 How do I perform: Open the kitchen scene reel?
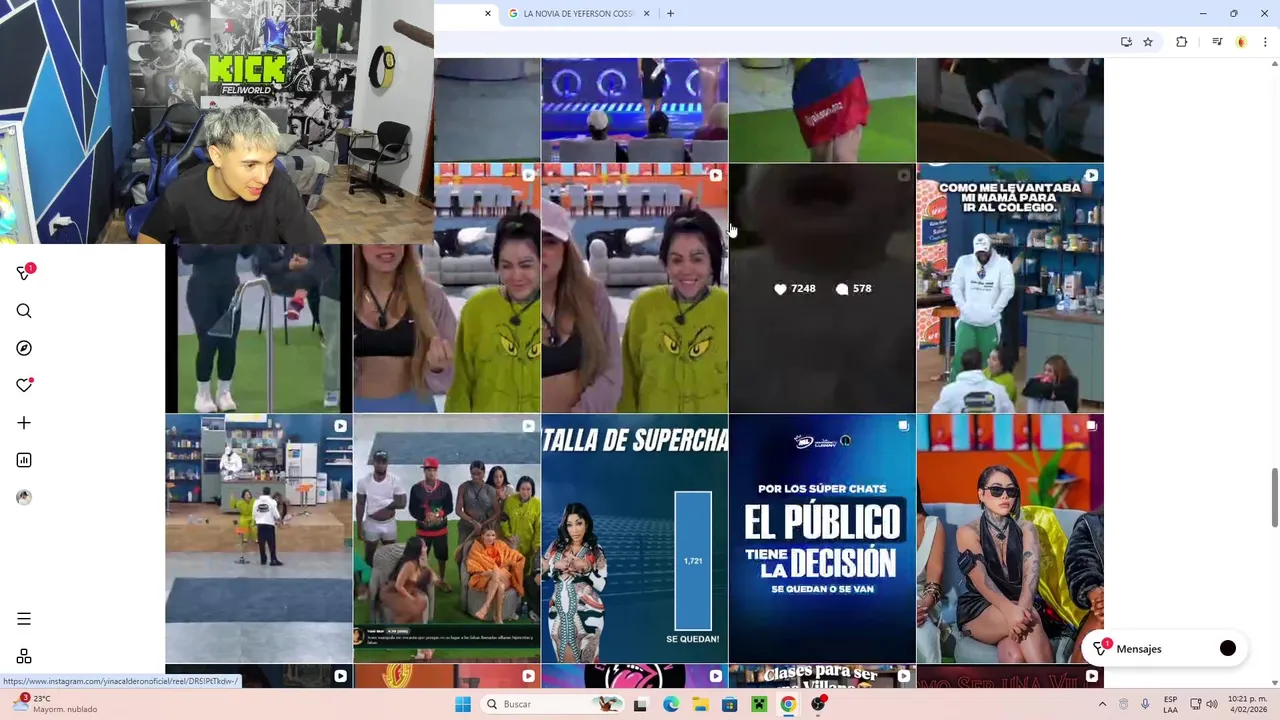click(258, 539)
